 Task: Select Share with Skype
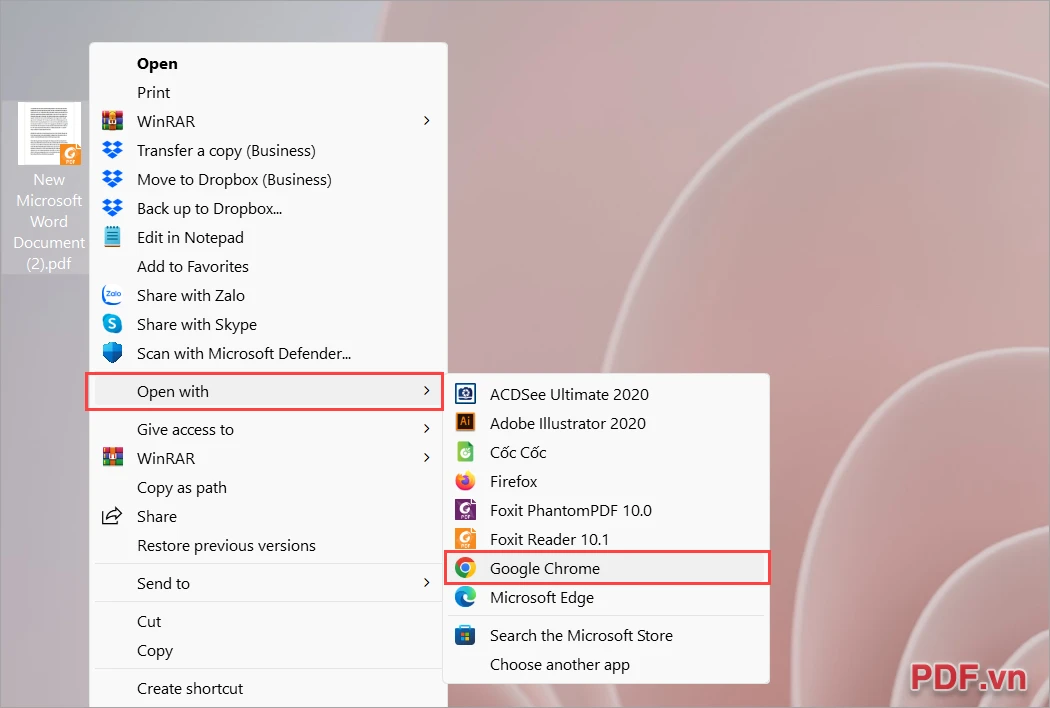click(x=268, y=324)
